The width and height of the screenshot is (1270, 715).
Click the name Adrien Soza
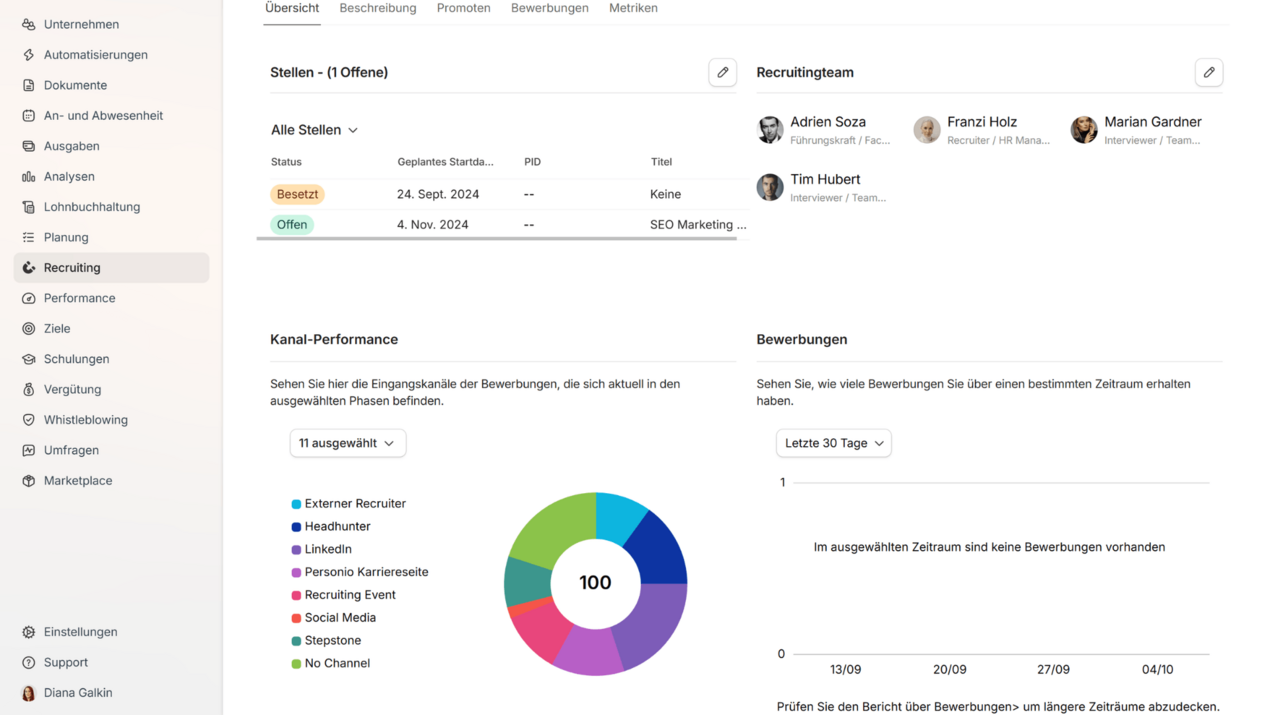coord(828,122)
